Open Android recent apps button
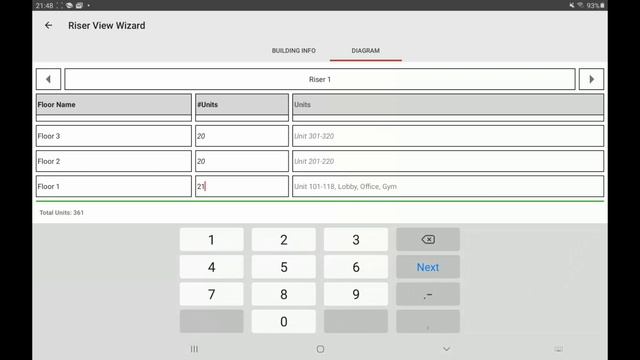Screen dimensions: 640x360 [x=194, y=349]
